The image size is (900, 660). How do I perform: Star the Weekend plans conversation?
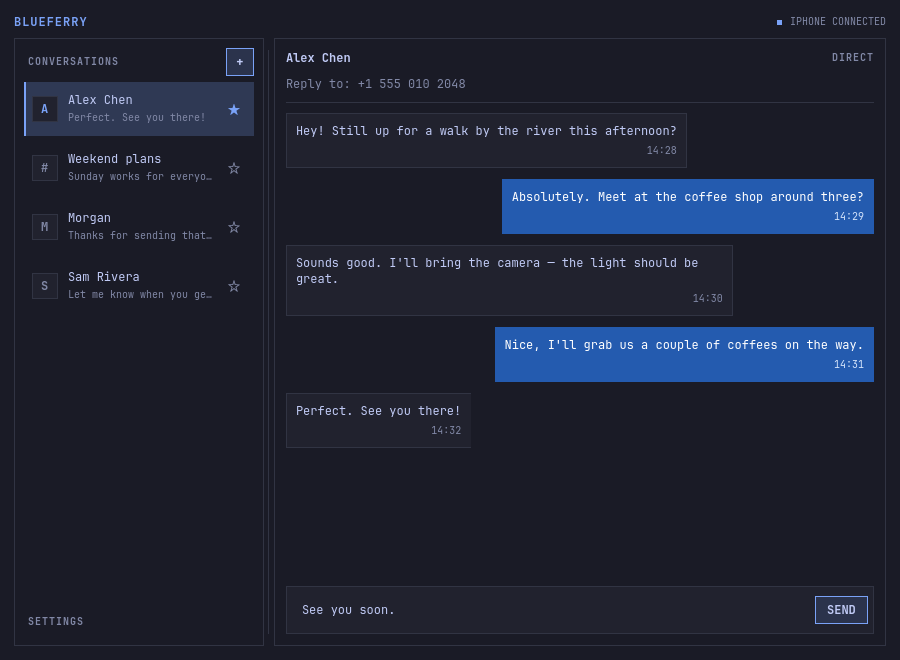234,168
